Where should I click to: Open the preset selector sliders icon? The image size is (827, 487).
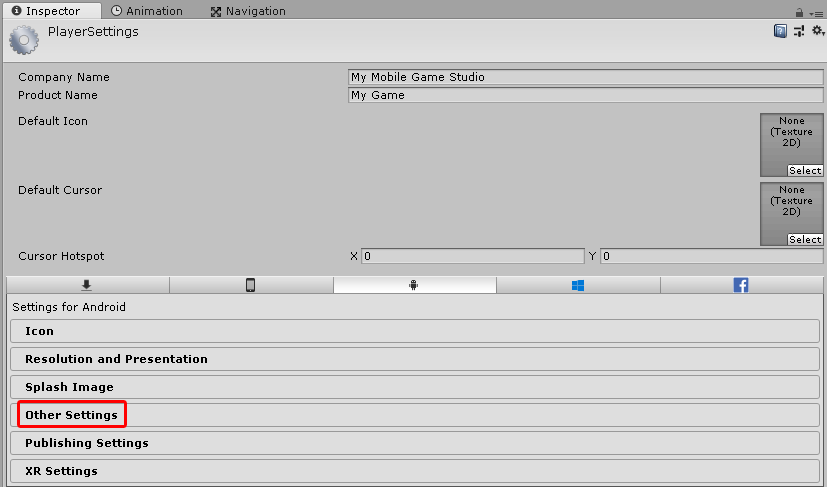tap(799, 31)
